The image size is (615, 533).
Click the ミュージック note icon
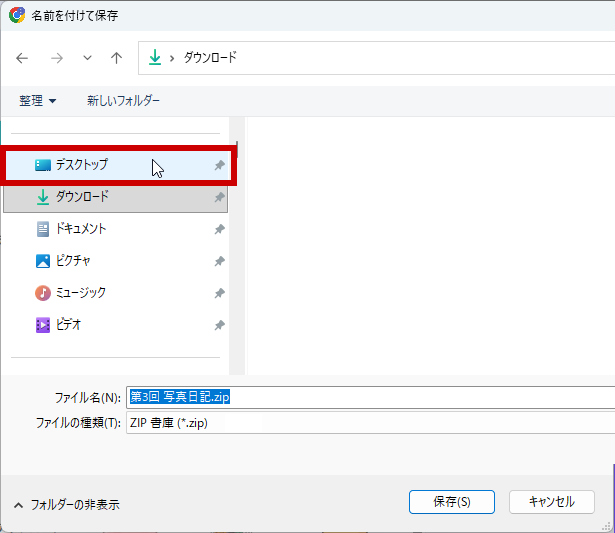(43, 293)
